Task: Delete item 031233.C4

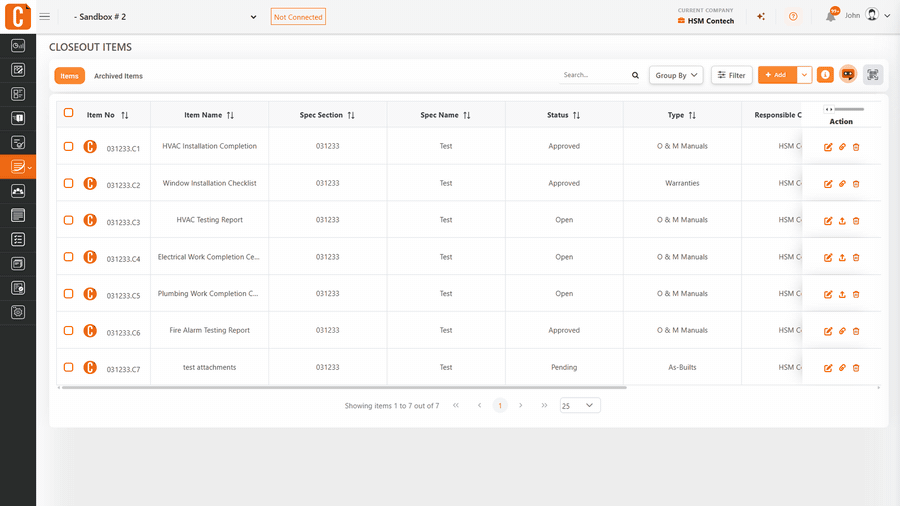Action: click(x=856, y=258)
